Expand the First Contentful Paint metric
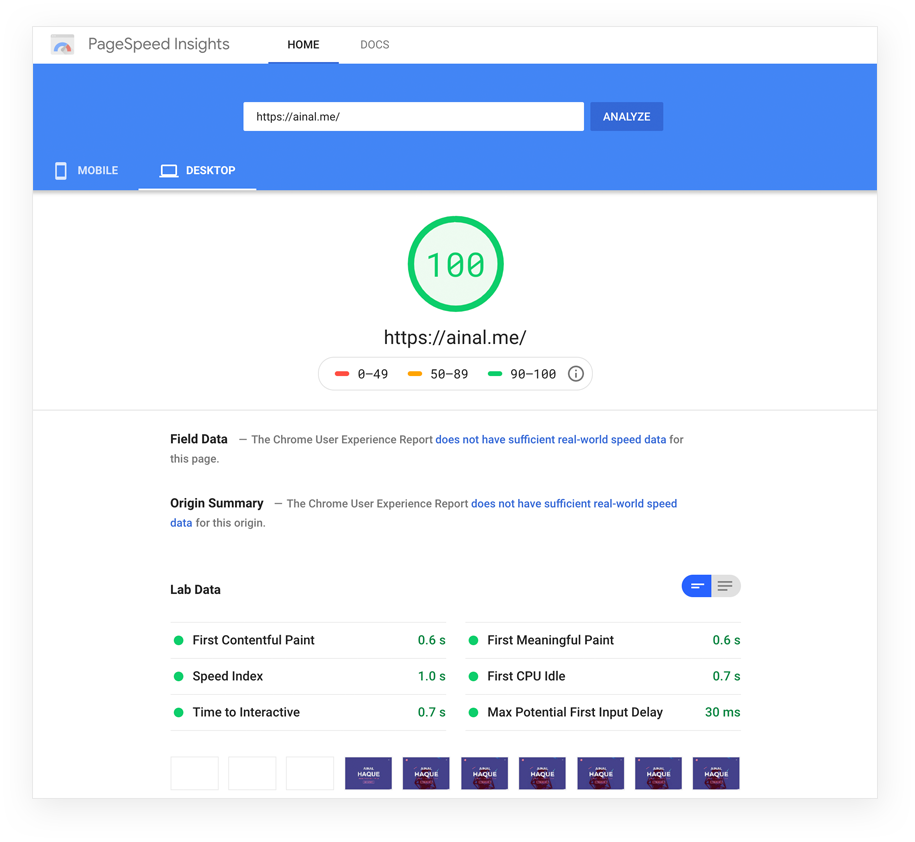 (x=254, y=640)
